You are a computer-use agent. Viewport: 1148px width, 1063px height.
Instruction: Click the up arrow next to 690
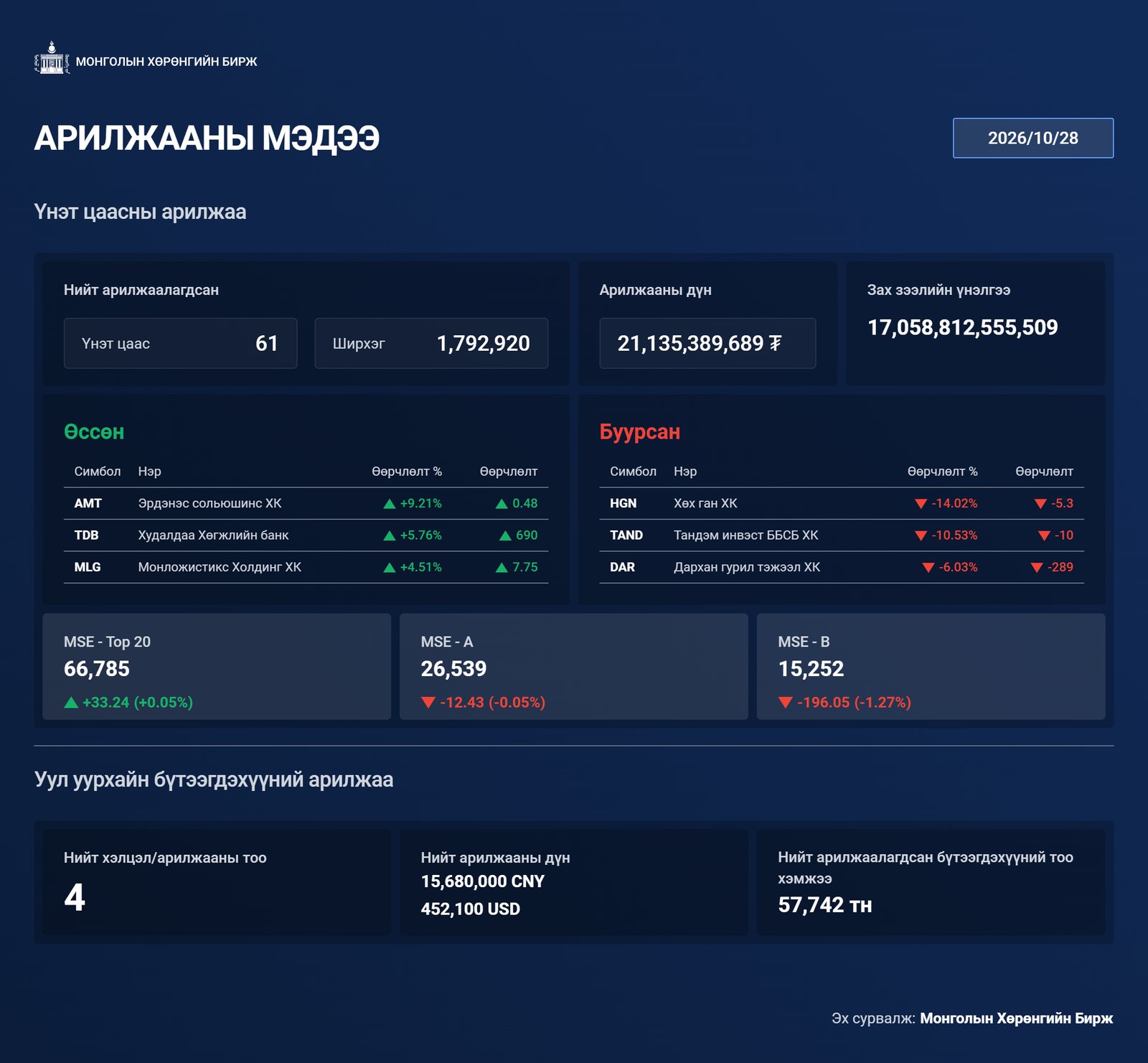[505, 535]
